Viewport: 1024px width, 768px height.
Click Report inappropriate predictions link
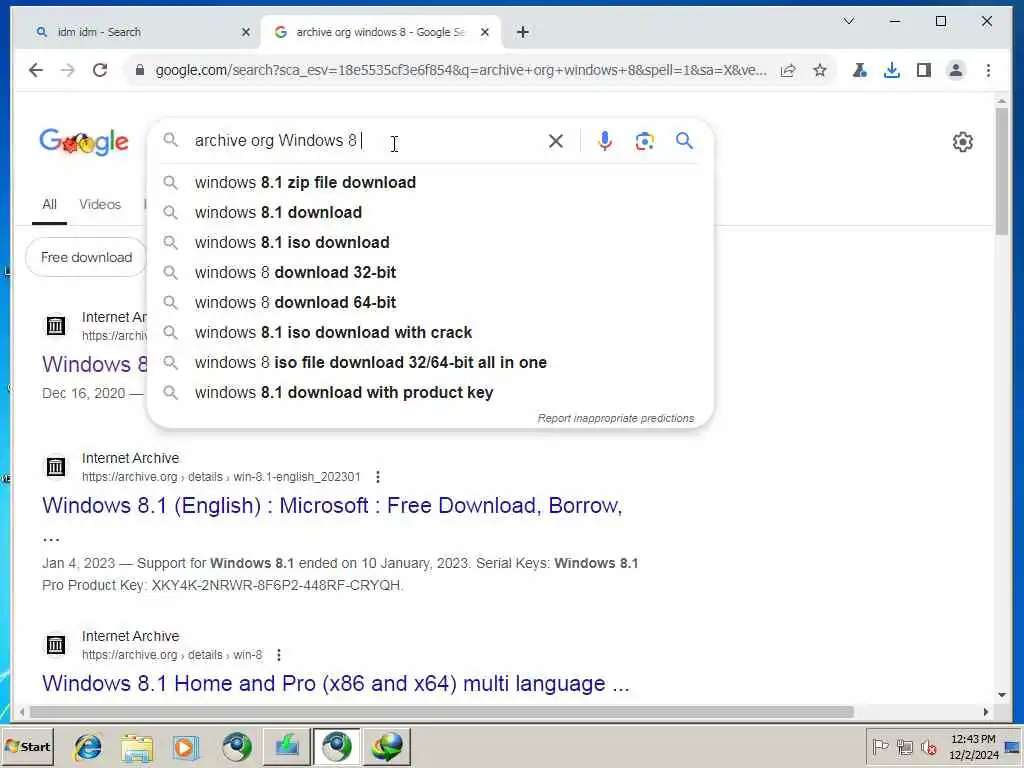tap(616, 418)
